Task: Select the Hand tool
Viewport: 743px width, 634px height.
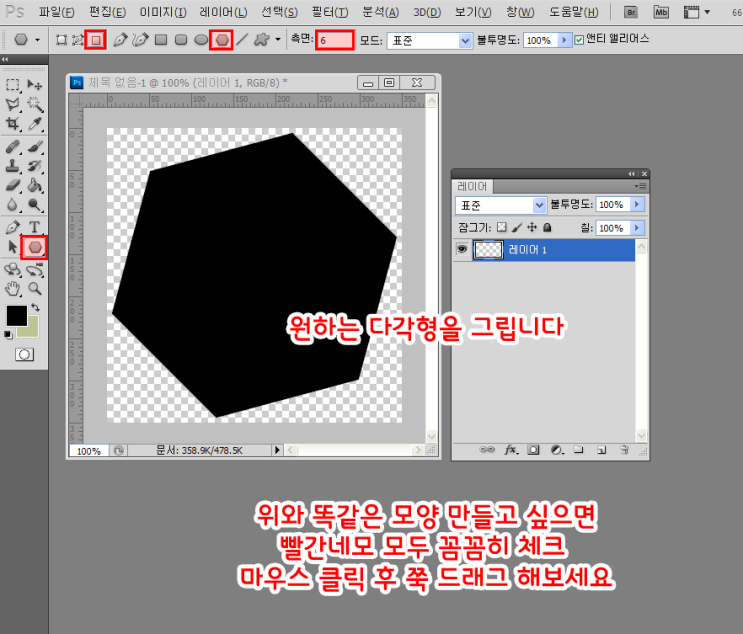Action: 12,289
